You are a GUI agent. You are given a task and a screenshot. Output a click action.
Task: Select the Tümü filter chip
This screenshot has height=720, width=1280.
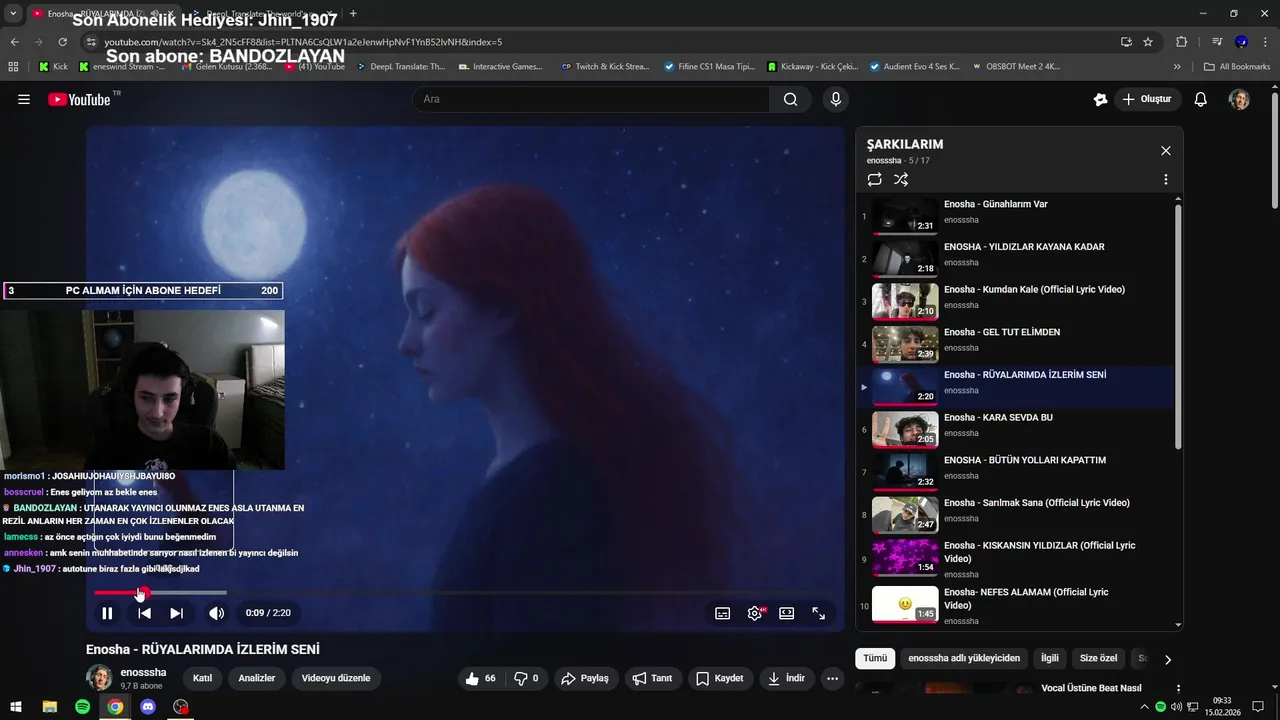coord(875,658)
